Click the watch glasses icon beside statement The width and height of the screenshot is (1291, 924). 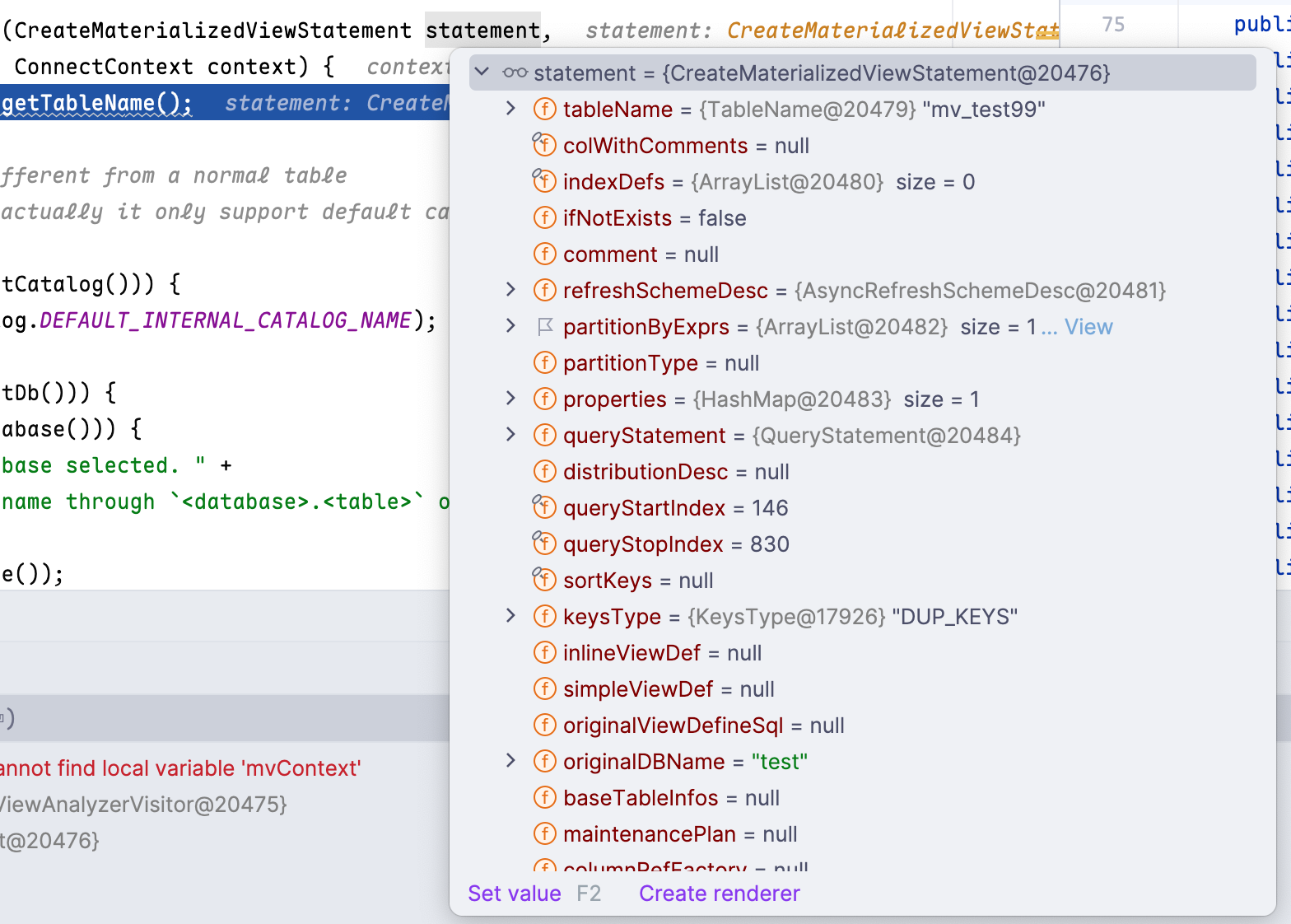(515, 72)
